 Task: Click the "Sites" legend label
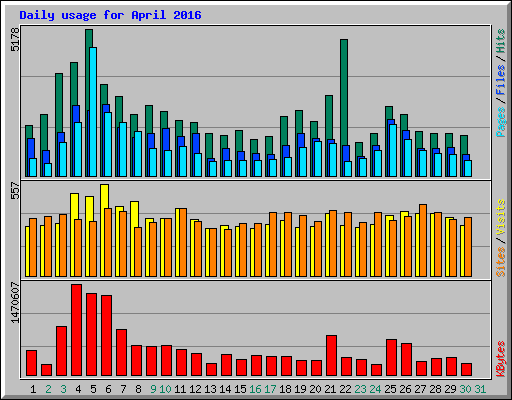(501, 262)
